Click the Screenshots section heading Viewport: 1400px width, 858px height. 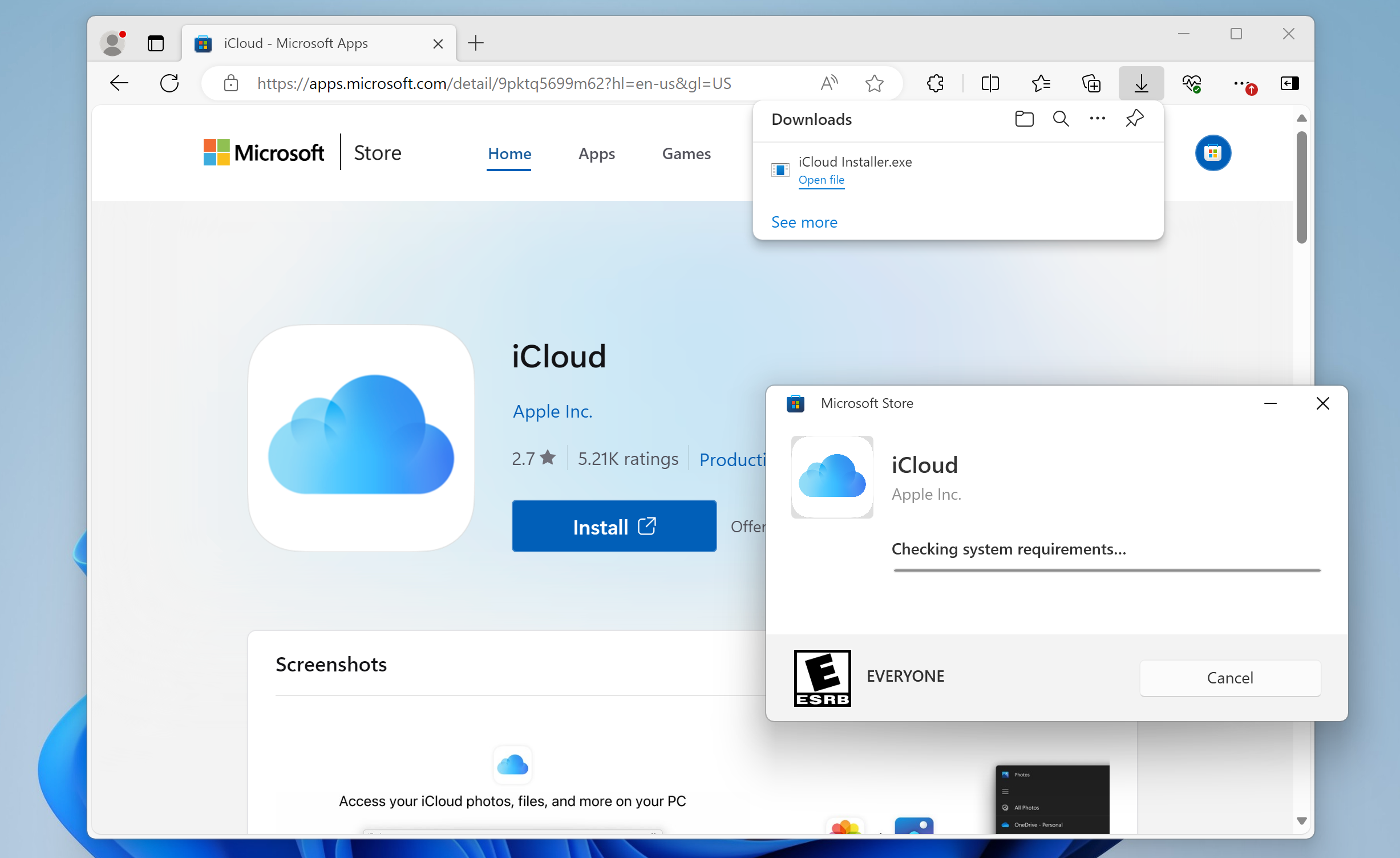(331, 665)
